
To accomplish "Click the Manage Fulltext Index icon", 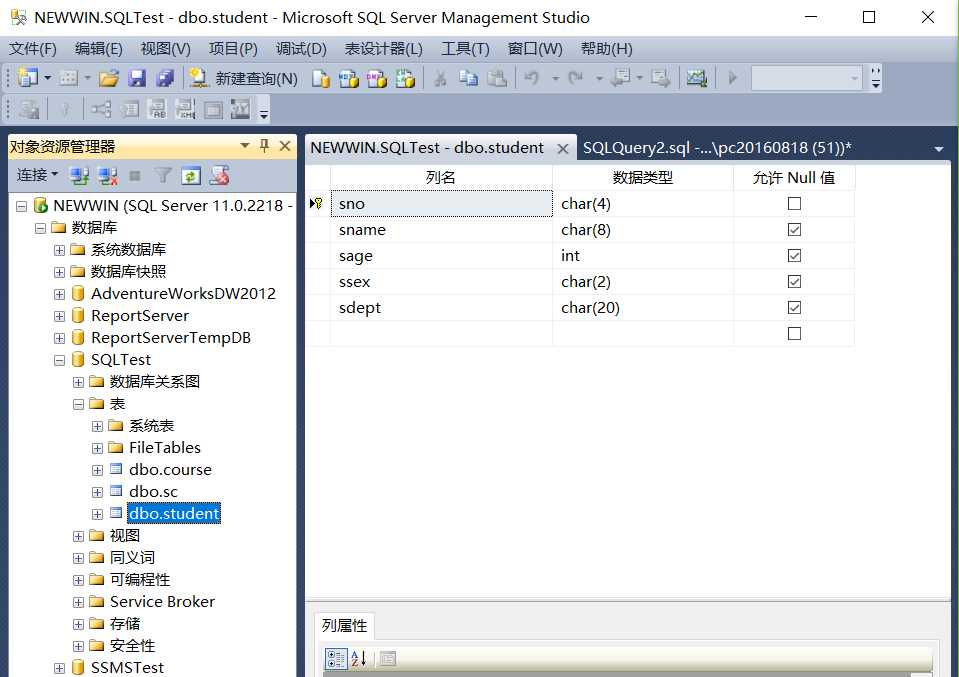I will [157, 109].
